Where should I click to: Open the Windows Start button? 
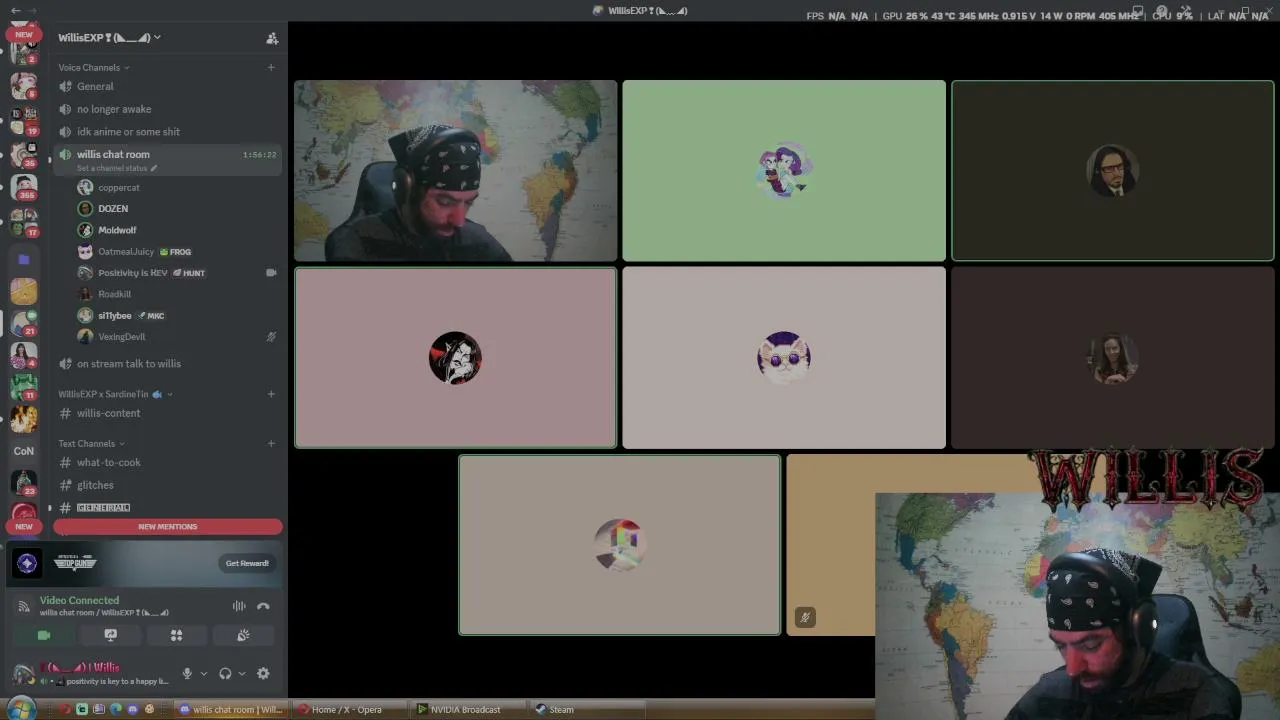(x=21, y=709)
